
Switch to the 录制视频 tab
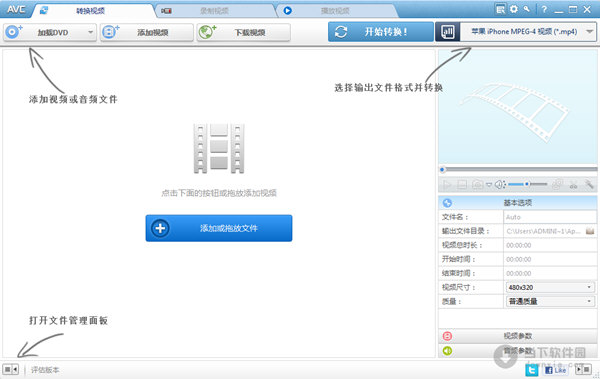[214, 11]
